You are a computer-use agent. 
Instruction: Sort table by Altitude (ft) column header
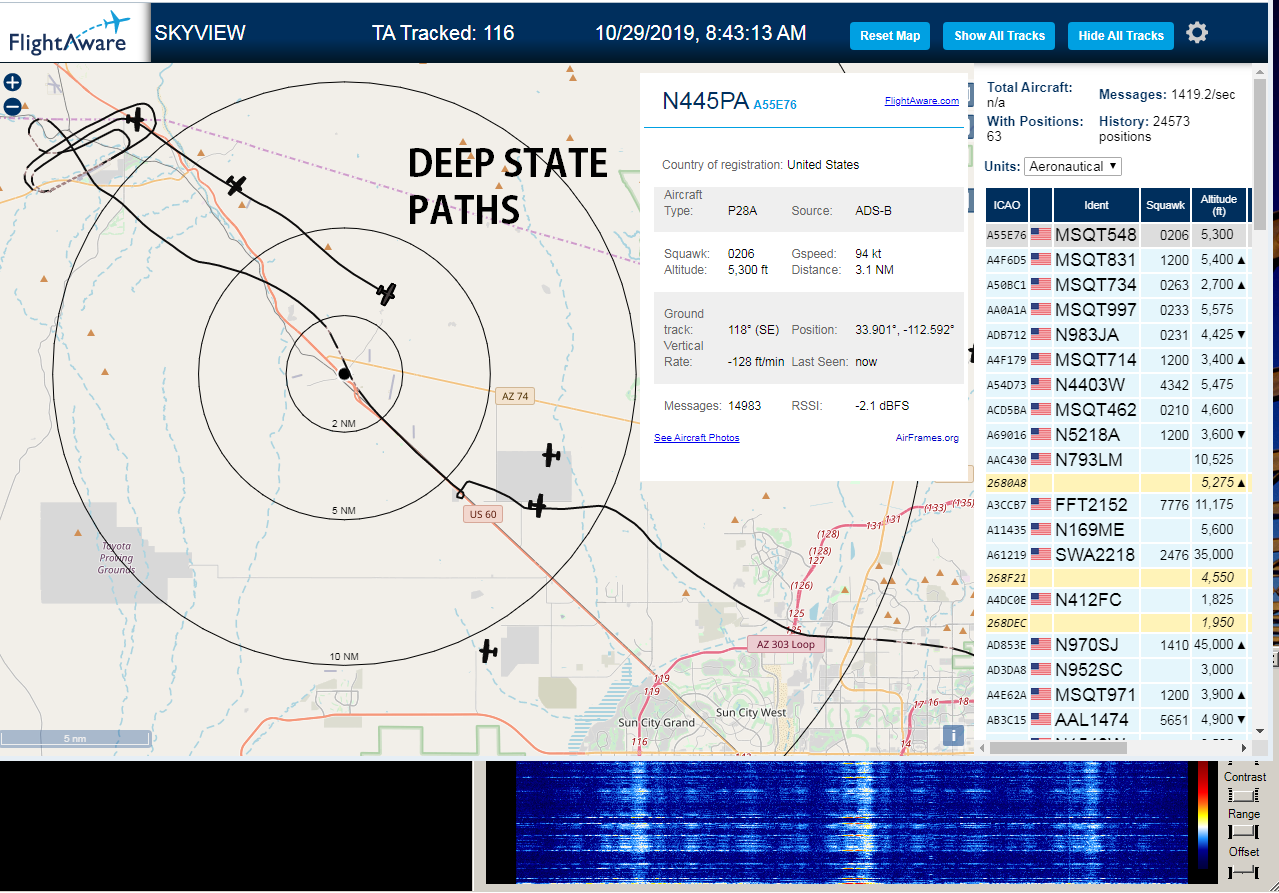1220,205
